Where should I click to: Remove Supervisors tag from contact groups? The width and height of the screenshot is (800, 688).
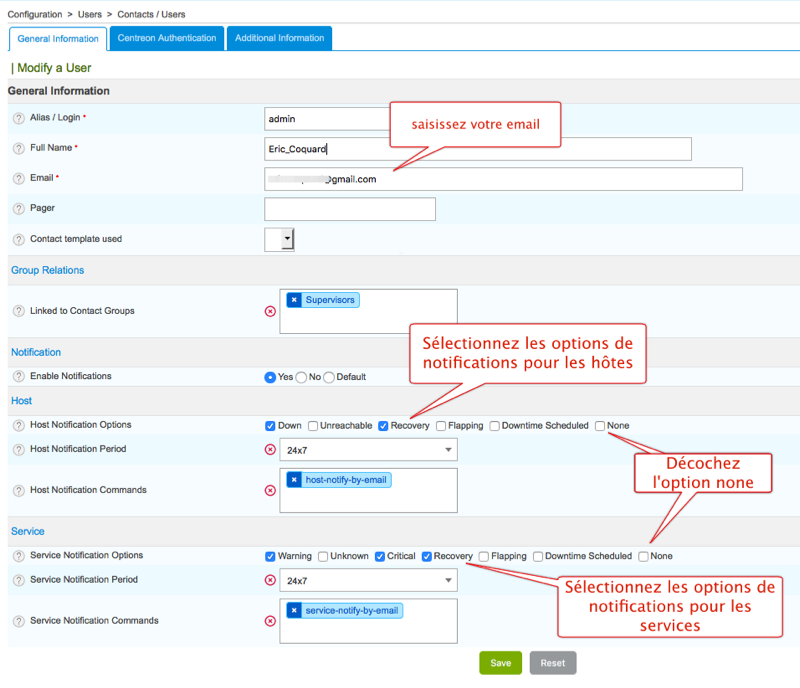click(294, 300)
